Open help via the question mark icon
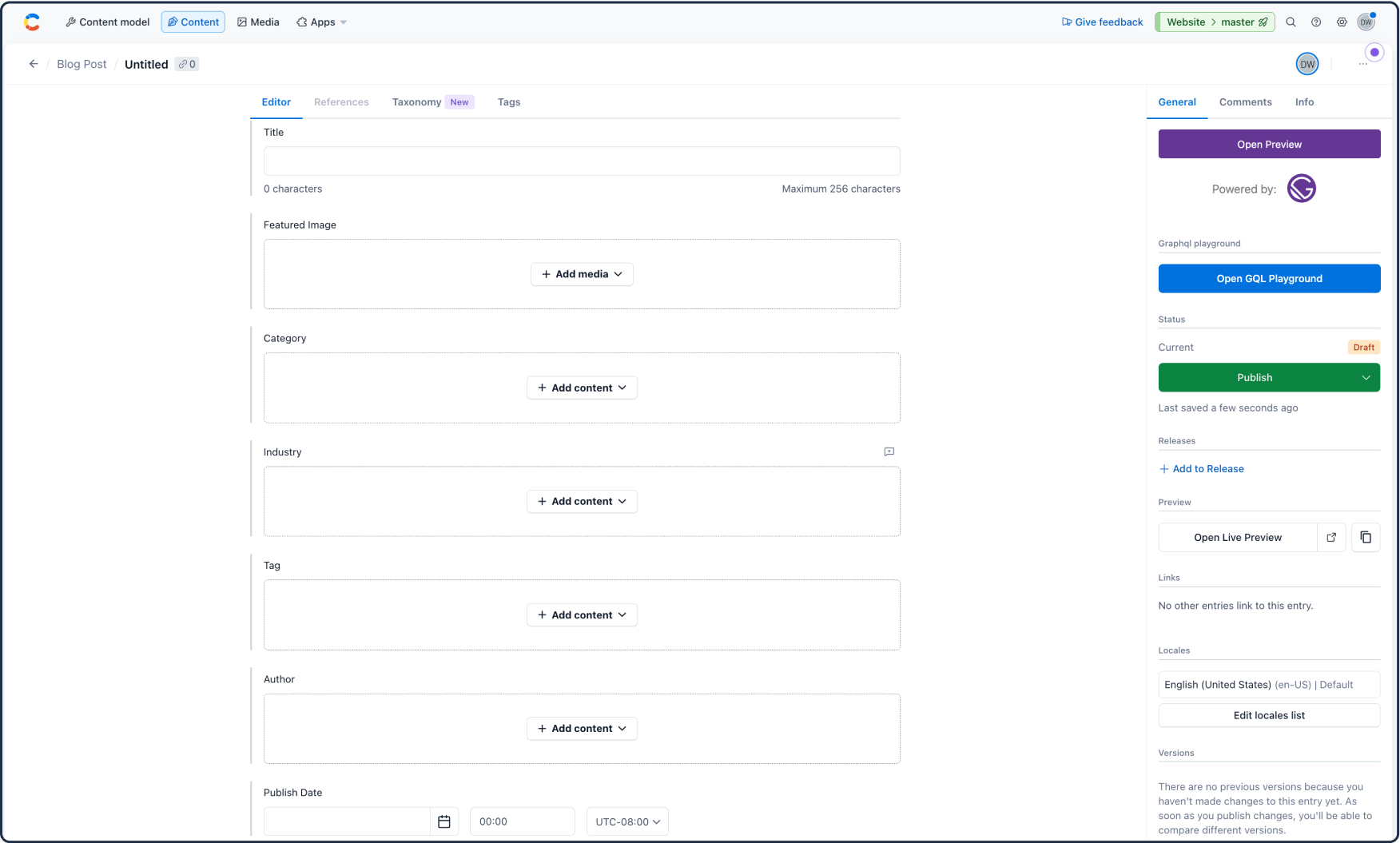This screenshot has width=1400, height=843. pos(1316,22)
